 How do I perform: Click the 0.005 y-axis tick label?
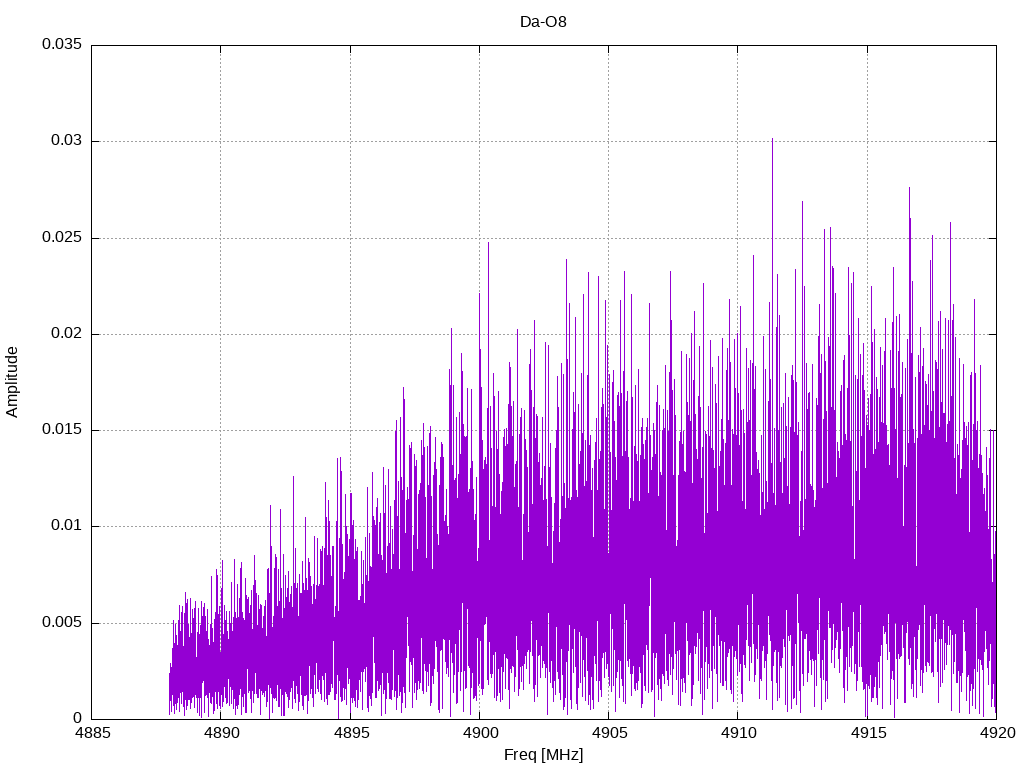click(x=62, y=622)
